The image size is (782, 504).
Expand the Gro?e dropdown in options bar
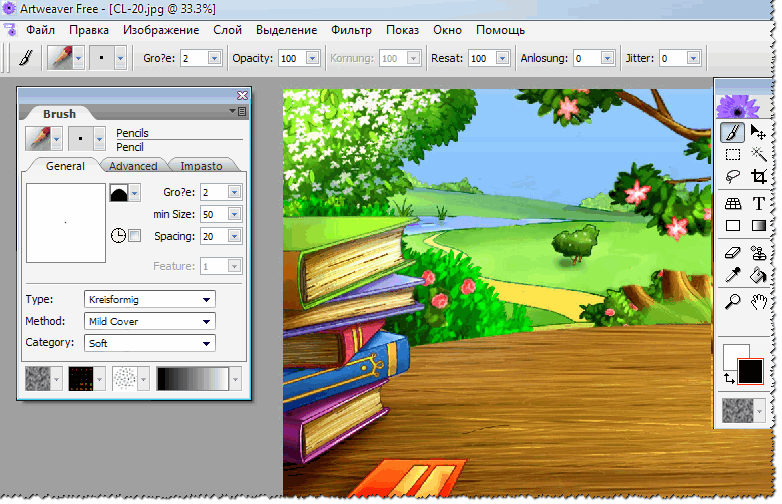[214, 58]
